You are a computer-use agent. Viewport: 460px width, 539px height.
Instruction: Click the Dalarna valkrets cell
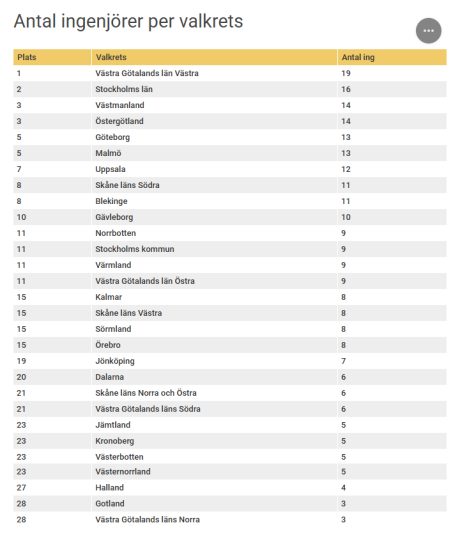(214, 377)
